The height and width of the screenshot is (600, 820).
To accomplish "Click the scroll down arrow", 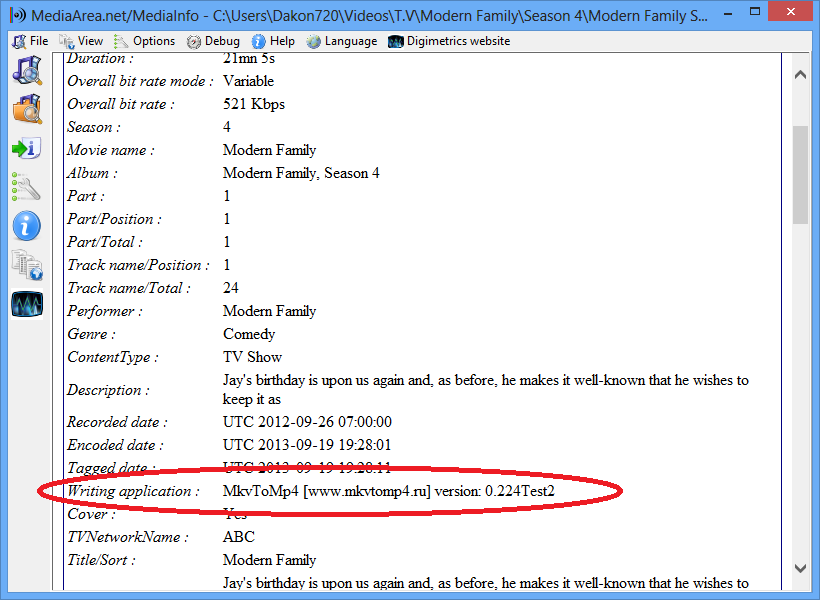I will [800, 568].
